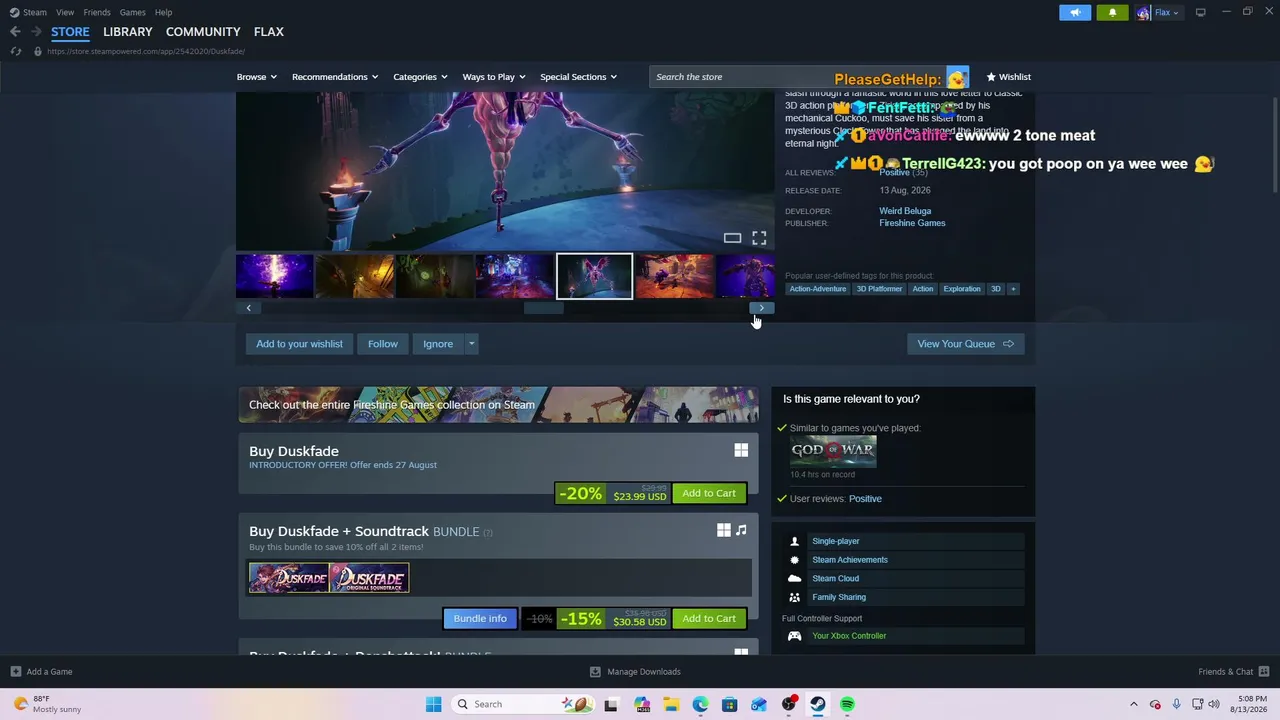The image size is (1280, 720).
Task: Click the 3D Platformer tag
Action: point(879,289)
